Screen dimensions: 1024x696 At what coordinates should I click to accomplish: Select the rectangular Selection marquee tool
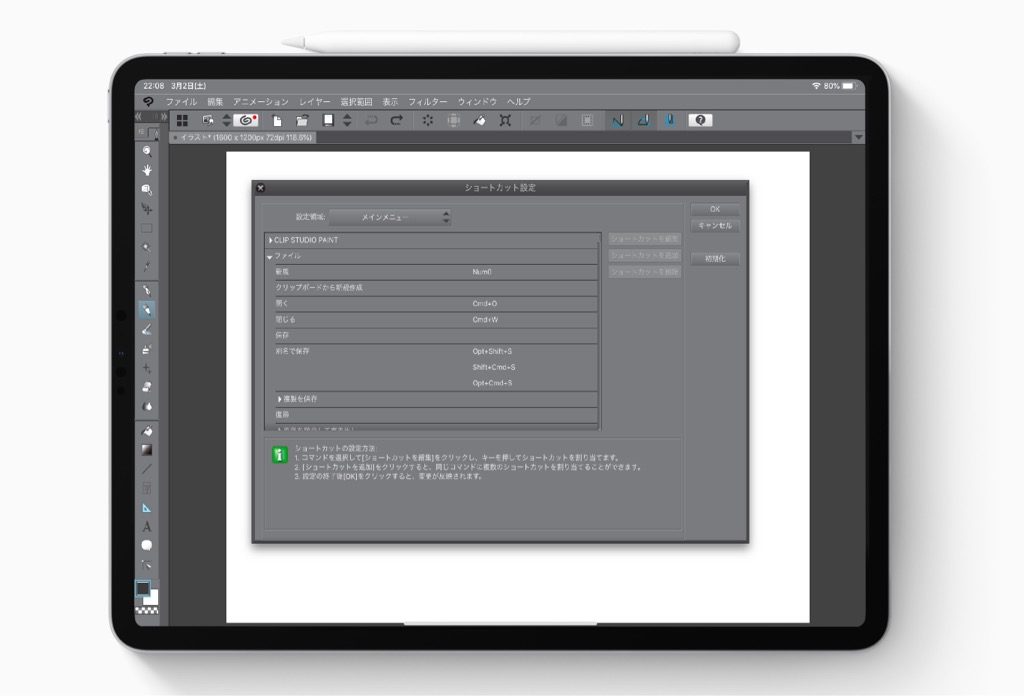coord(147,229)
